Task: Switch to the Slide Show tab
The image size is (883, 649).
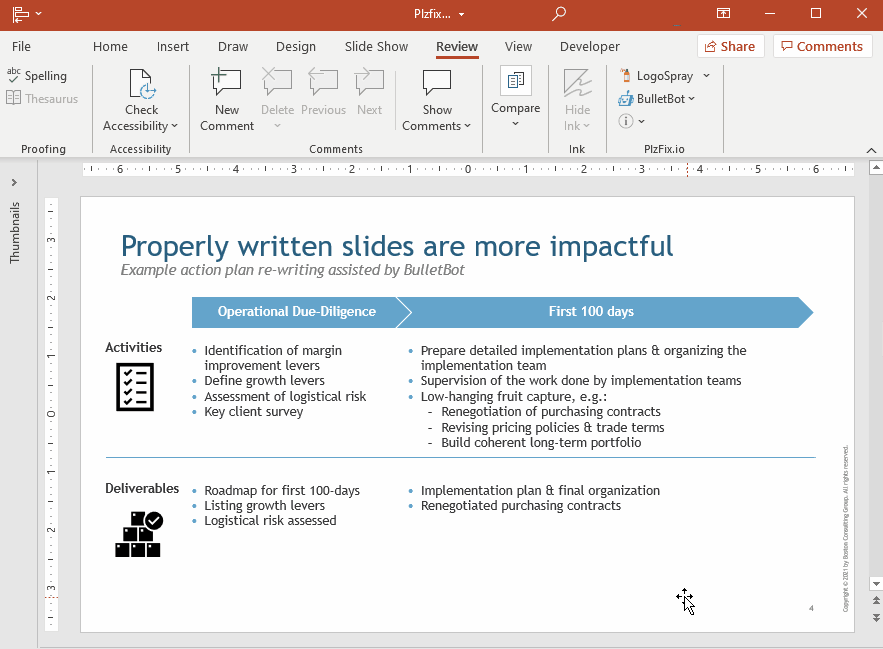Action: (376, 47)
